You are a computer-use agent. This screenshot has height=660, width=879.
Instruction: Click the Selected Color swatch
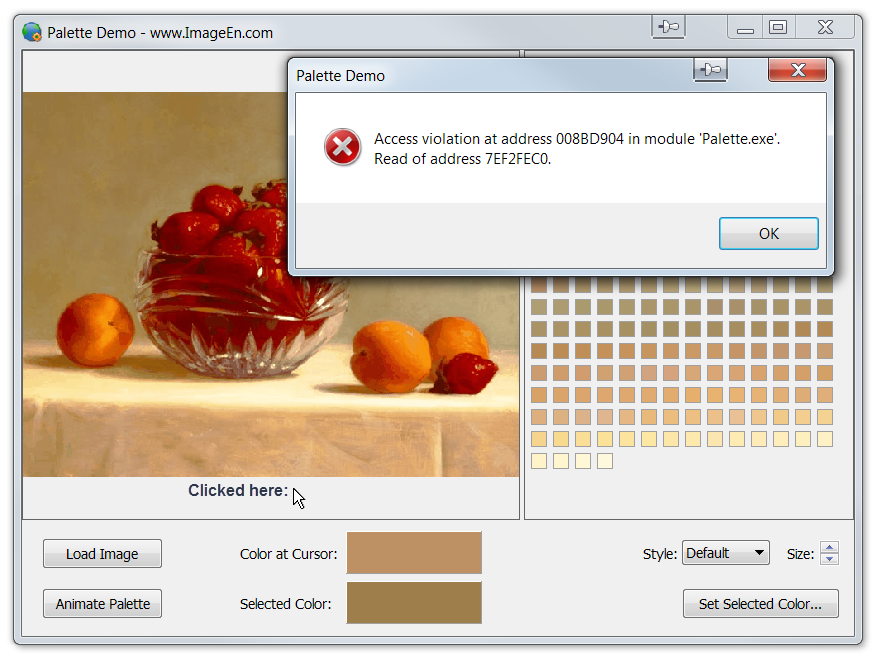(x=414, y=603)
